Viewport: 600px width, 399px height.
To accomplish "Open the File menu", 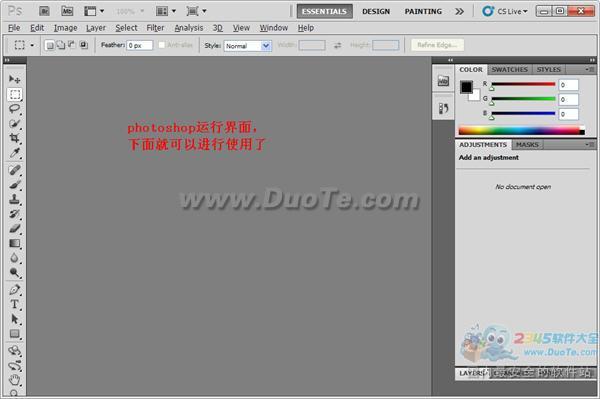I will pos(14,28).
